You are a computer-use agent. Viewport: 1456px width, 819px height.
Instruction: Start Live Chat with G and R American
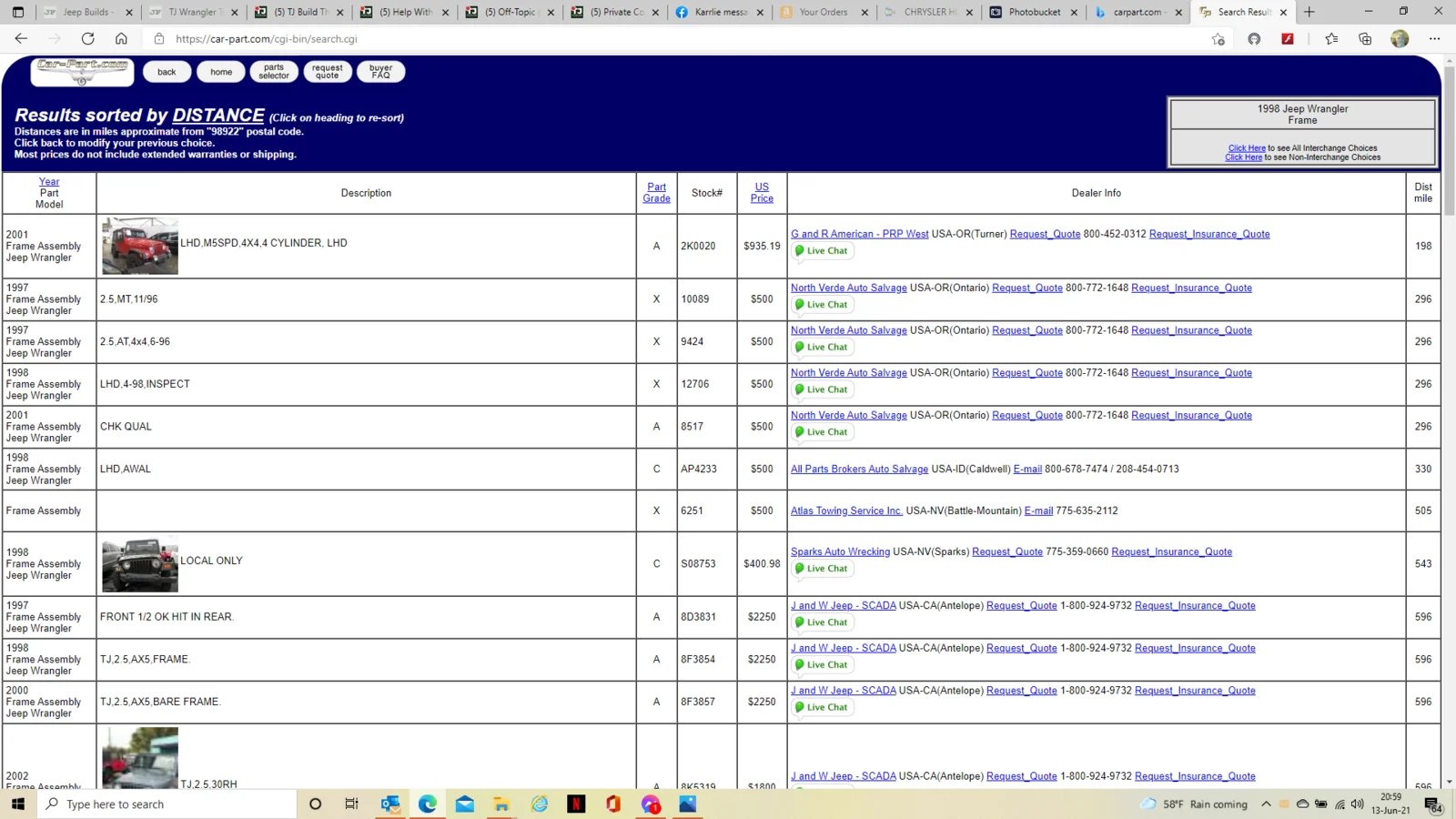pyautogui.click(x=822, y=251)
